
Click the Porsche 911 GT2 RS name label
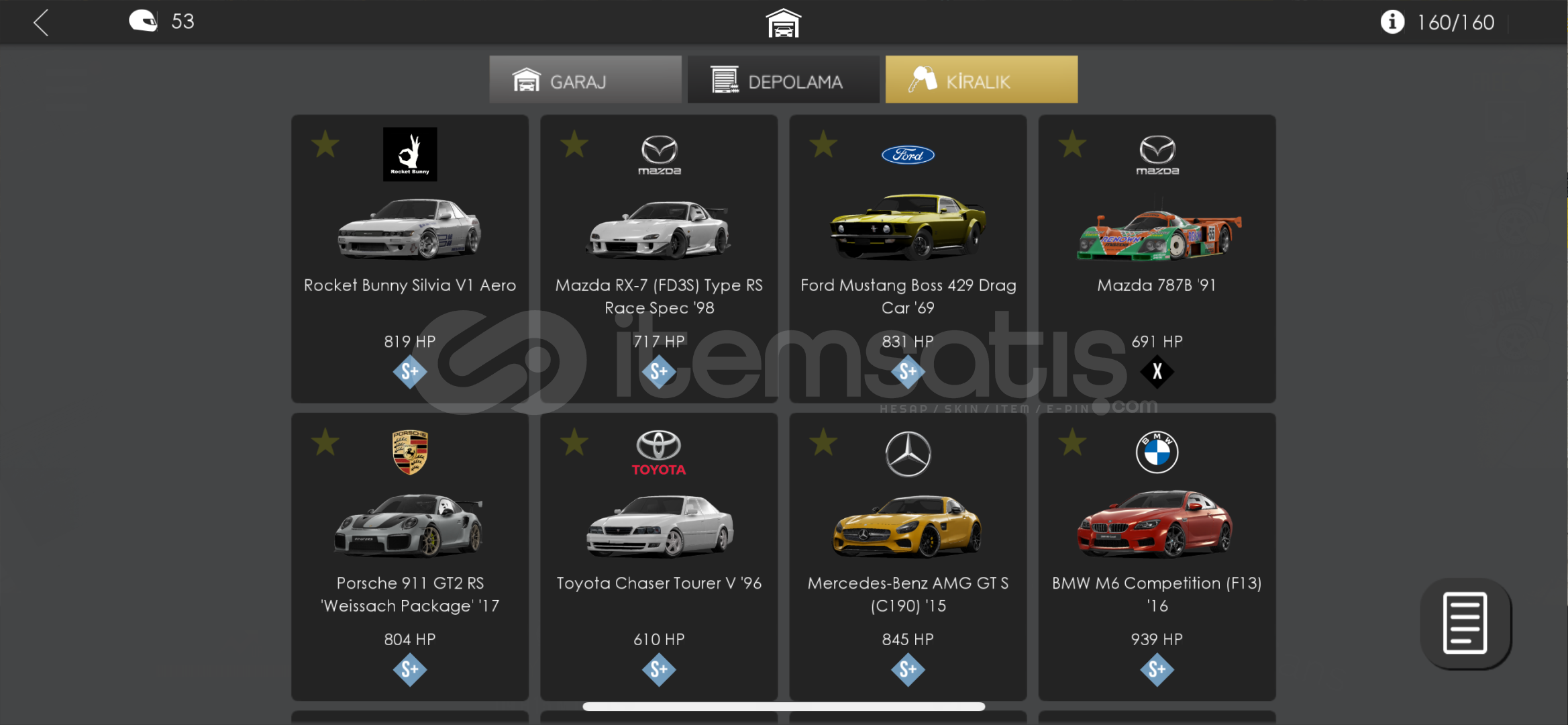[x=410, y=595]
